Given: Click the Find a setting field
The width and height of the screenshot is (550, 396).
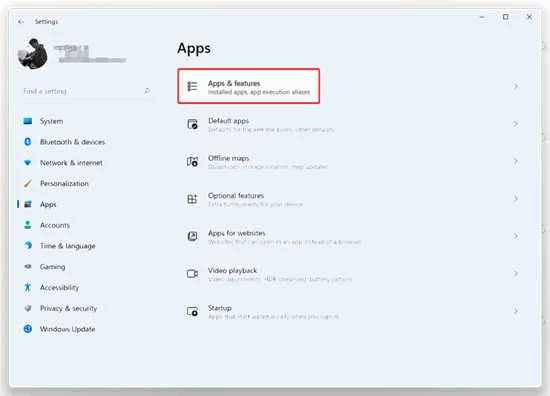Looking at the screenshot, I should [87, 91].
